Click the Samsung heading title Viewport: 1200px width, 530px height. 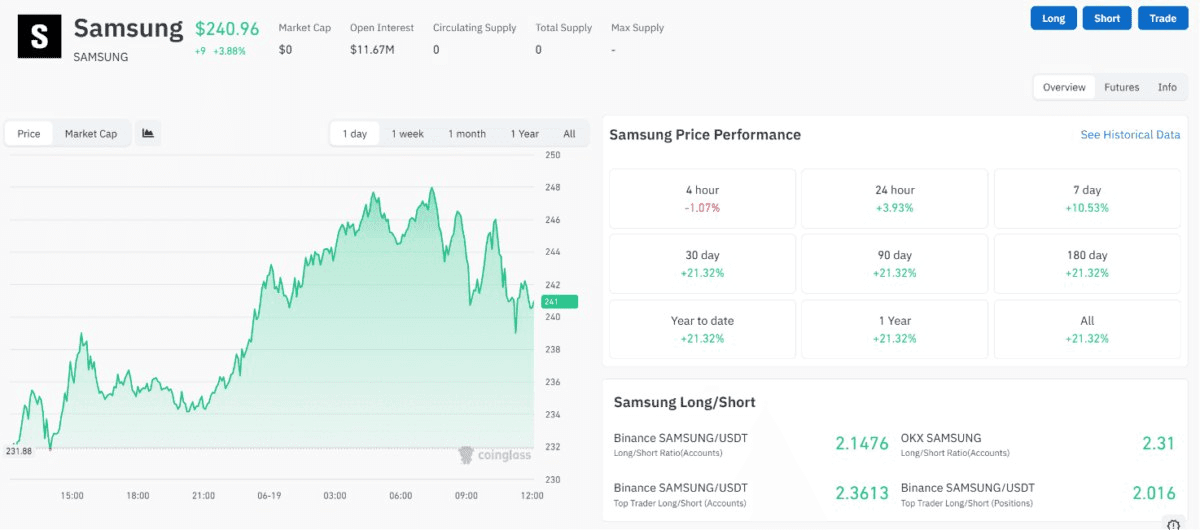(128, 28)
